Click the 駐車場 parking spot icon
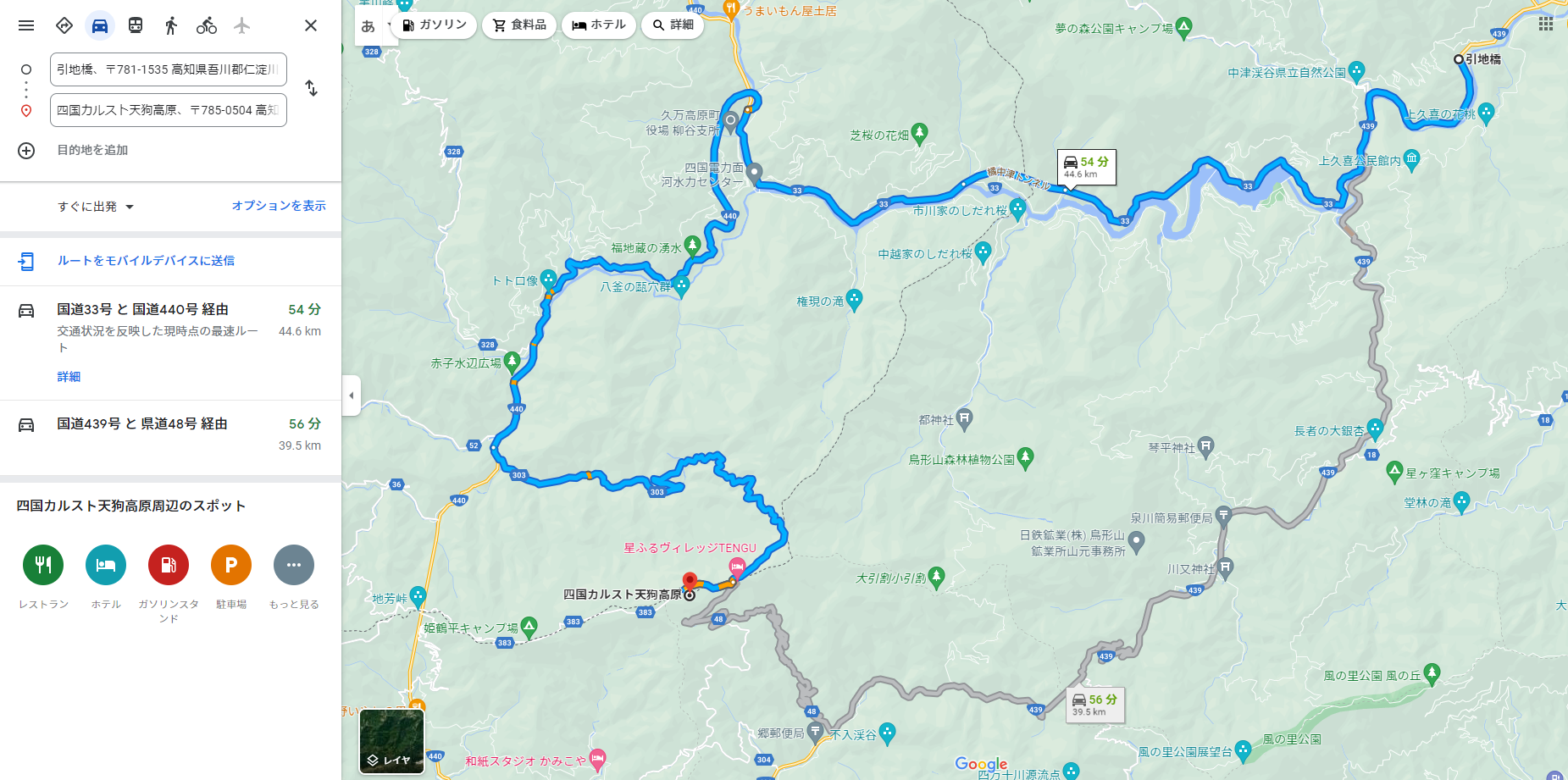This screenshot has width=1568, height=780. [x=231, y=565]
